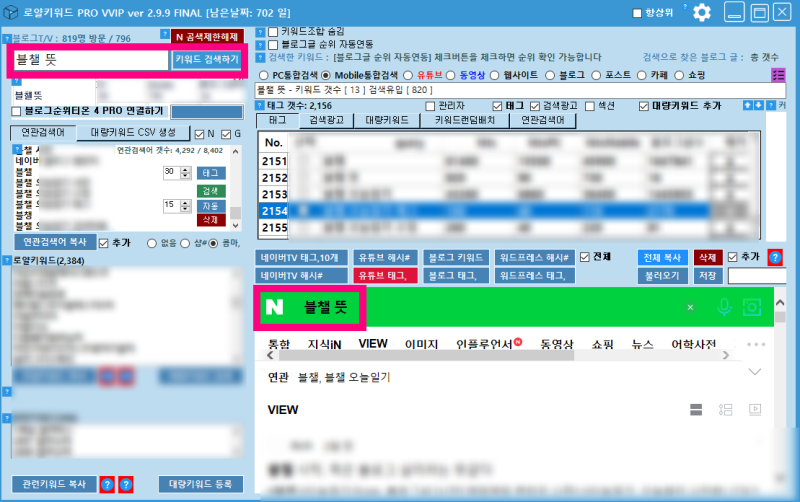Viewport: 800px width, 502px height.
Task: Open settings via the gear icon
Action: (x=702, y=12)
